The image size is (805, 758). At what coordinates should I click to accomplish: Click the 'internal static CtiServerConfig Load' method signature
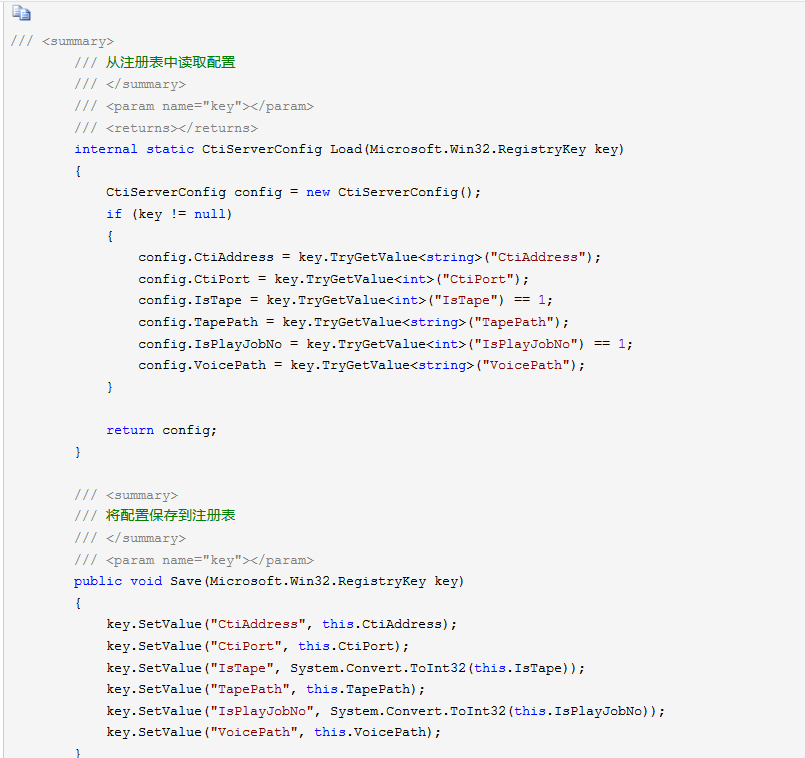(349, 149)
